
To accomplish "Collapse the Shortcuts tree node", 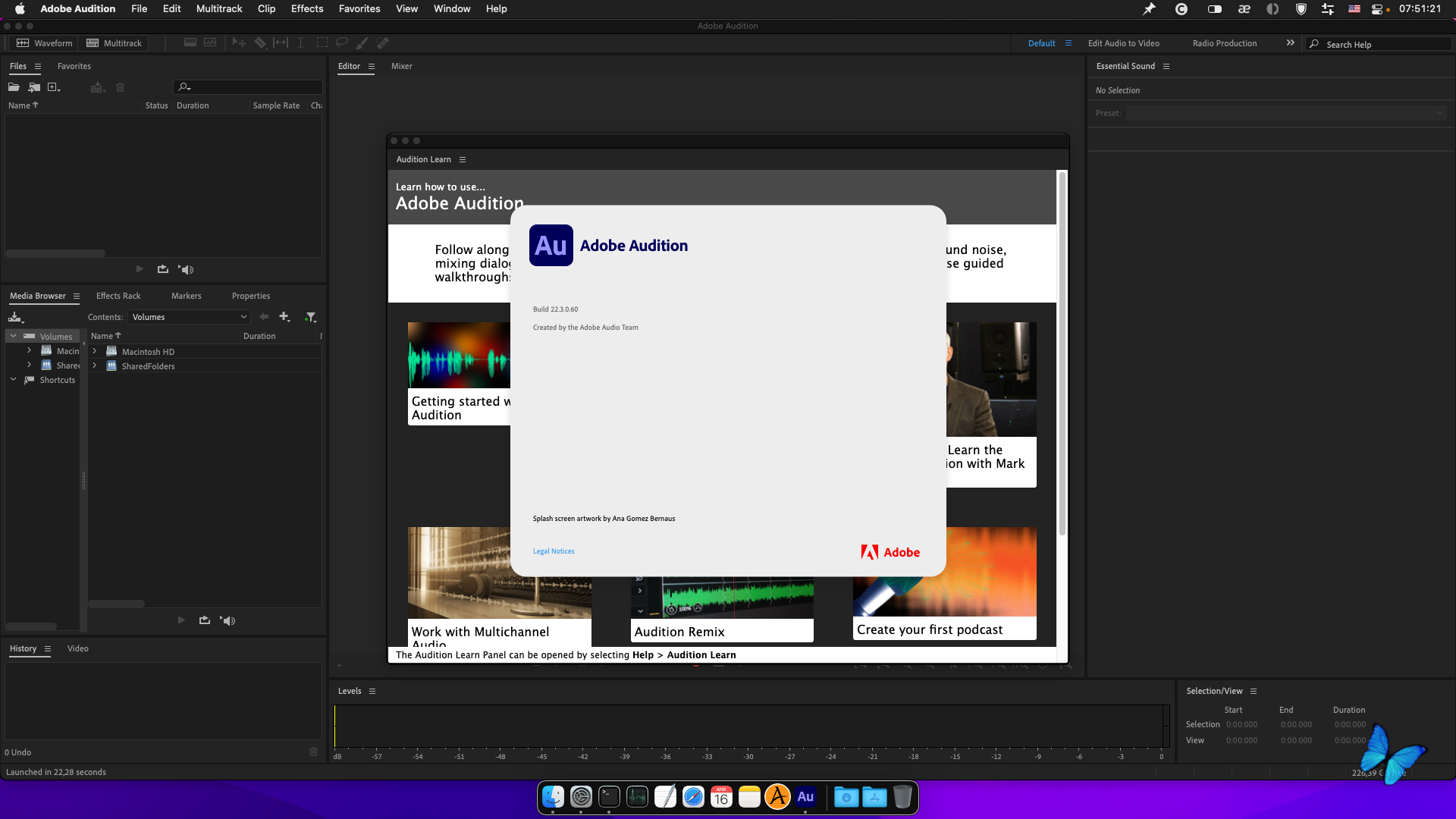I will [14, 379].
